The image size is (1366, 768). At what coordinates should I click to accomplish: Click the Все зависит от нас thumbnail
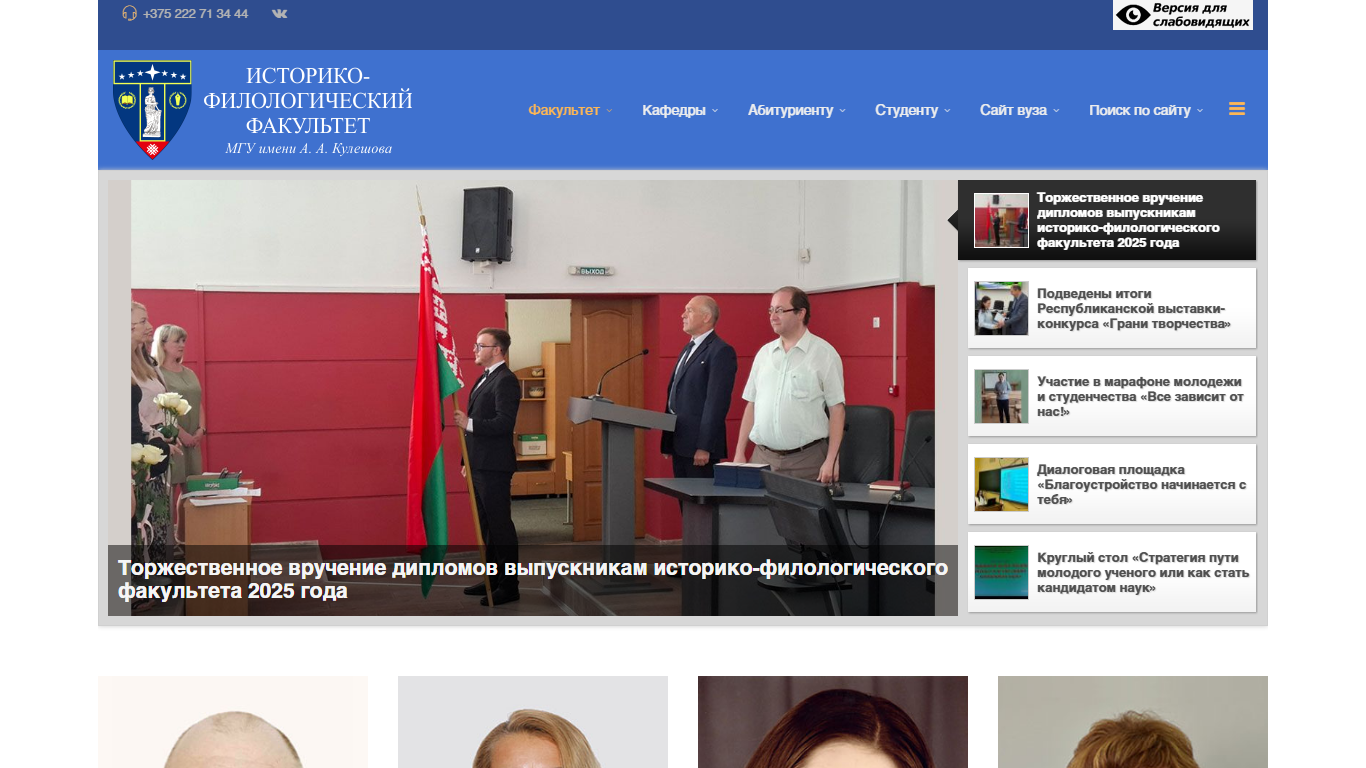pyautogui.click(x=1001, y=396)
